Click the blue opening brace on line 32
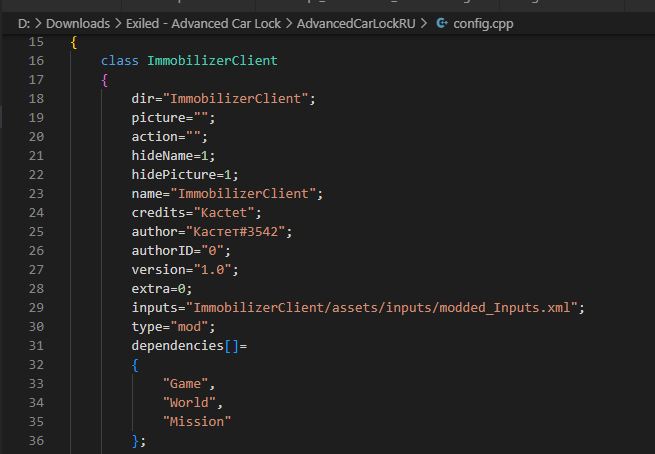Screen dimensions: 655x454 pos(135,365)
